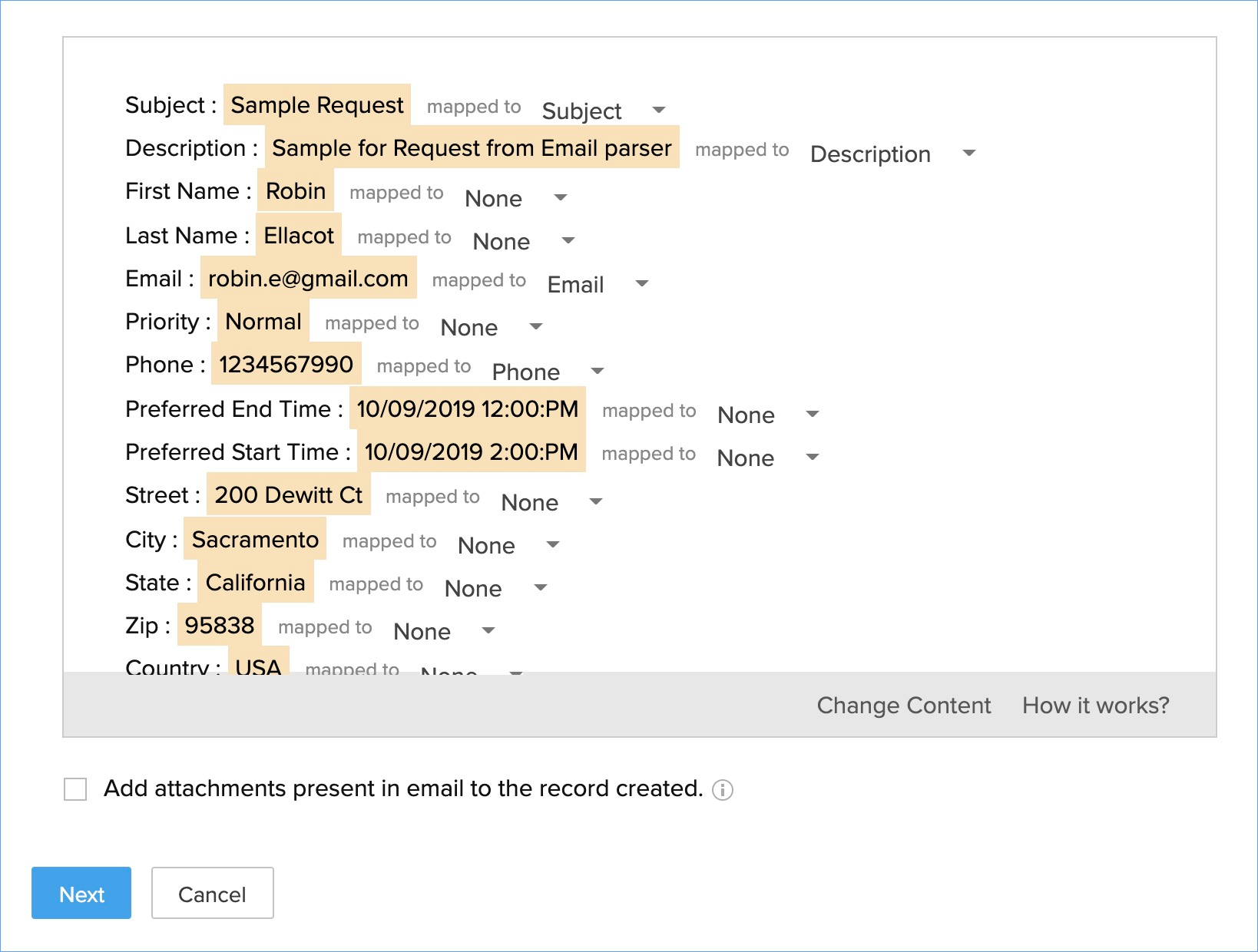The width and height of the screenshot is (1258, 952).
Task: Open the Phone field mapping dropdown
Action: pos(548,372)
